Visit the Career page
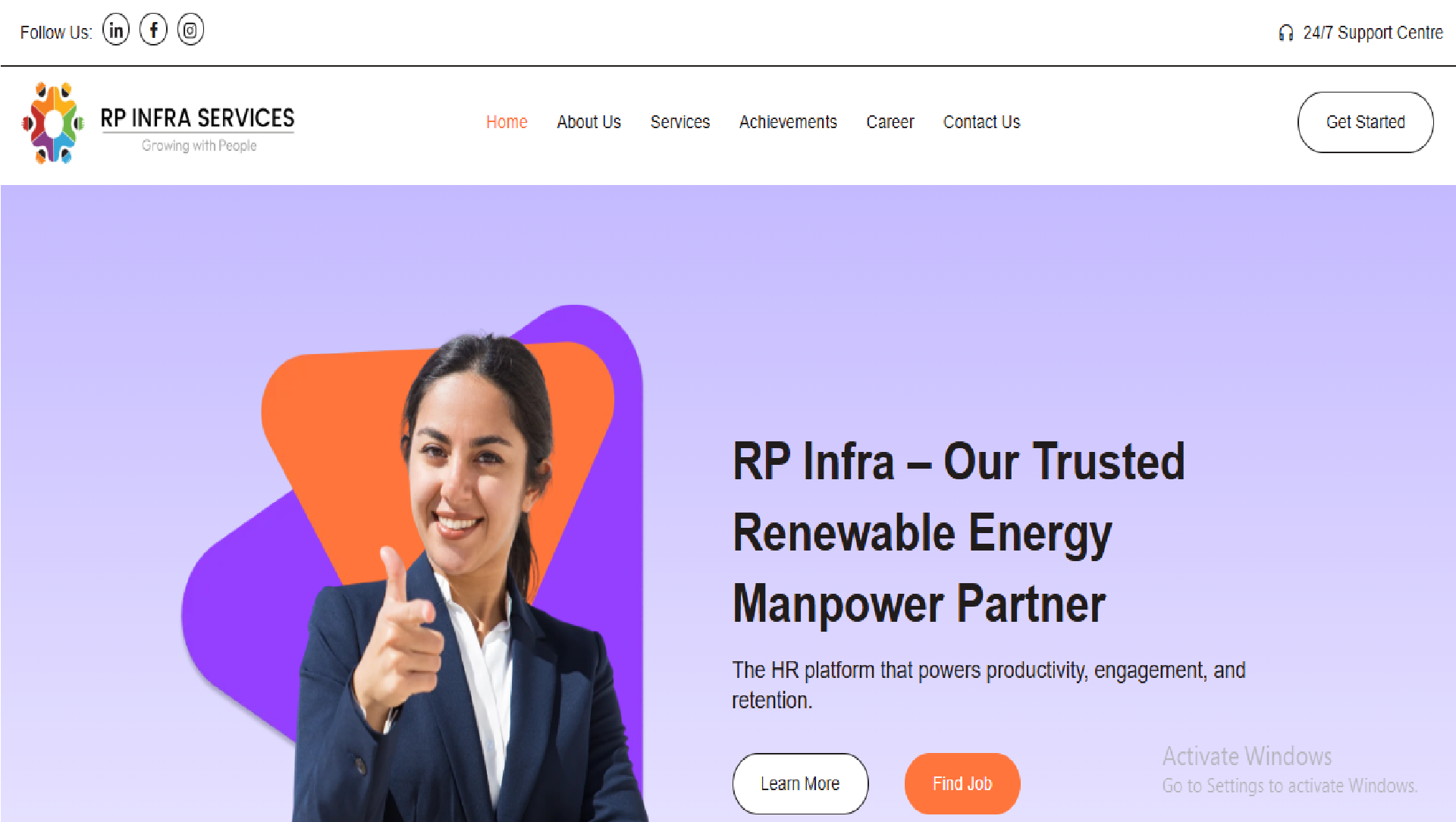This screenshot has height=822, width=1456. click(890, 122)
